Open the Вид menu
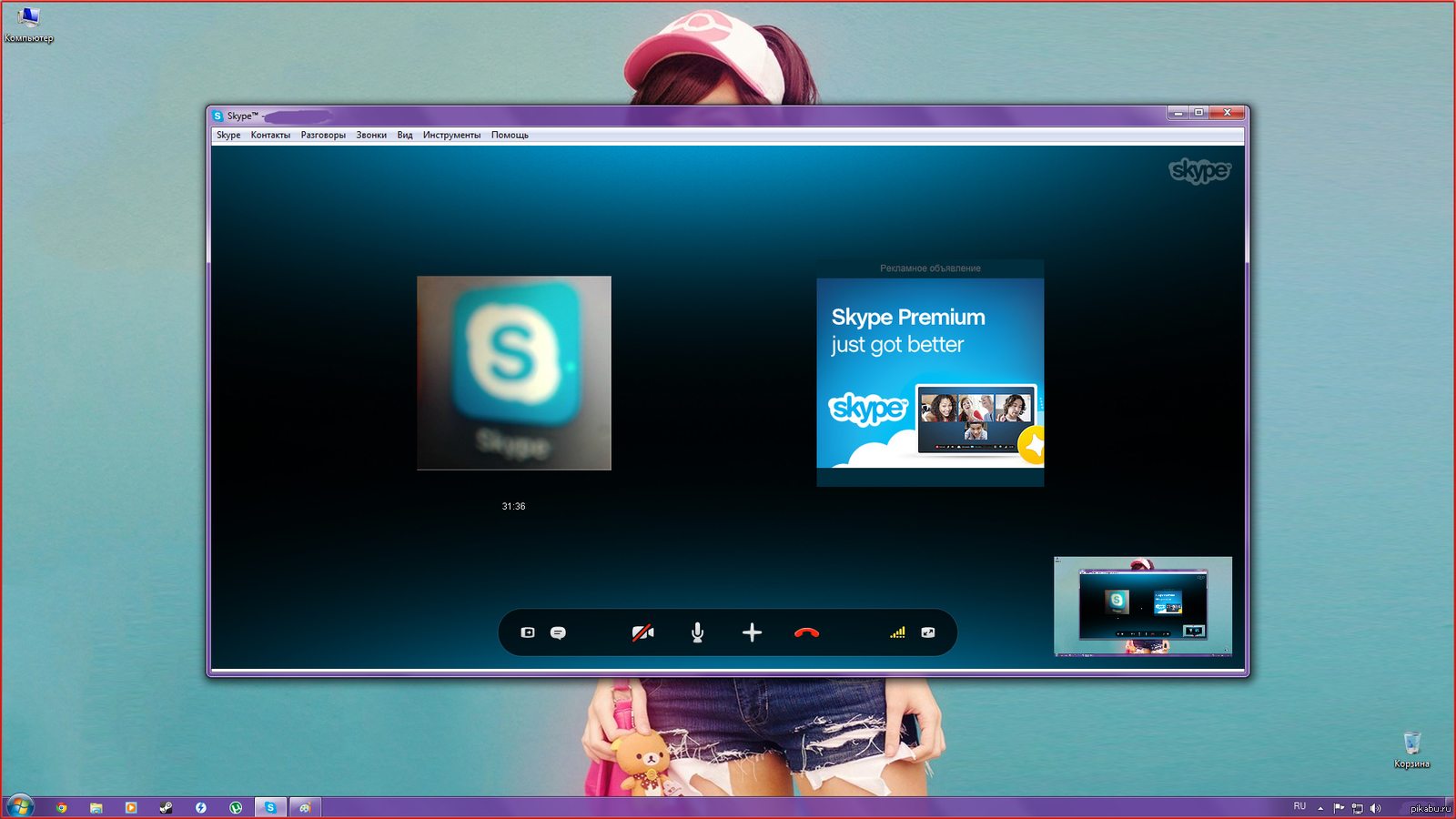The image size is (1456, 819). click(x=405, y=135)
